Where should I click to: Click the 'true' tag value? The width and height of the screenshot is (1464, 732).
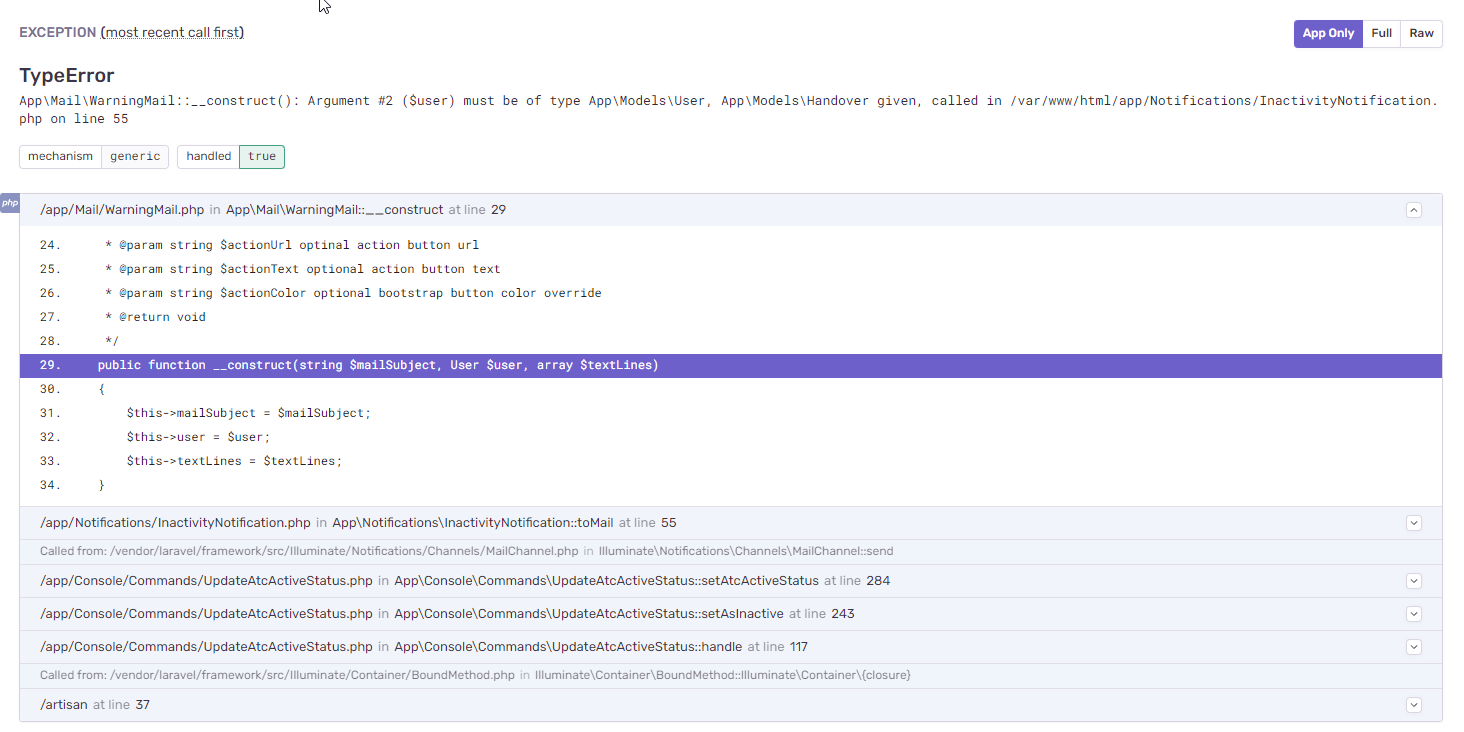click(262, 157)
